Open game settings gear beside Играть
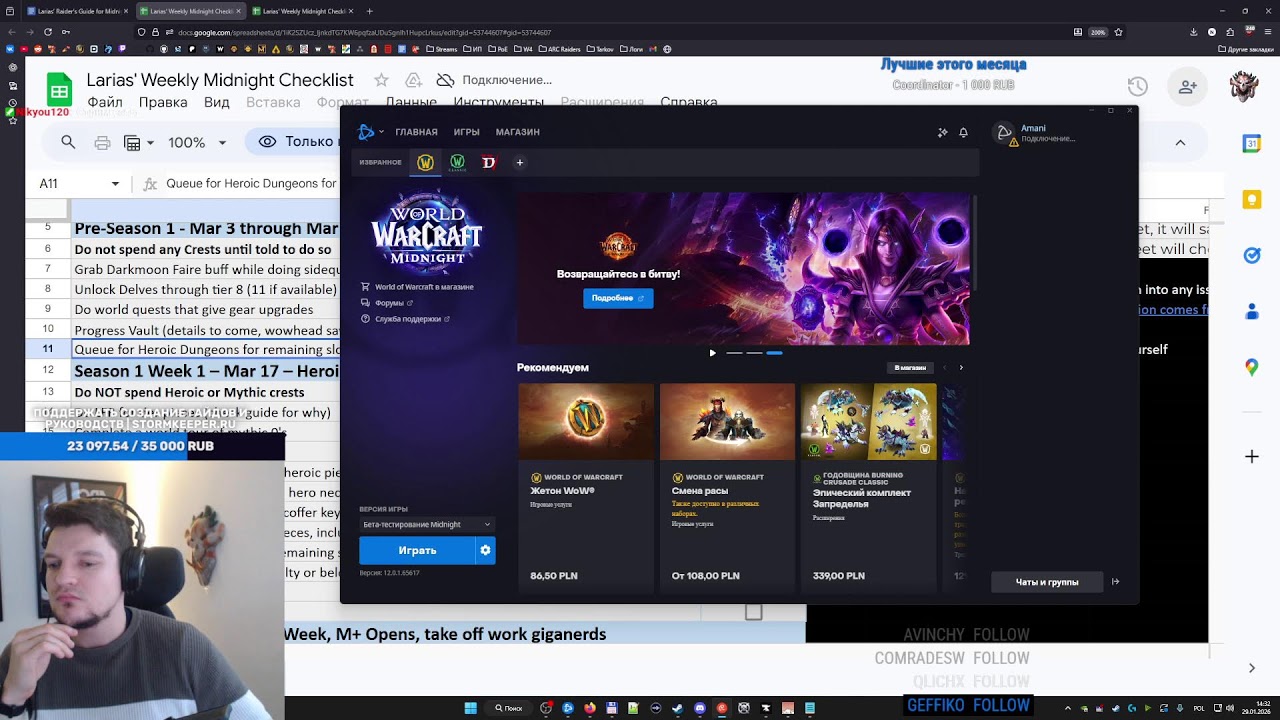This screenshot has height=720, width=1280. coord(485,550)
